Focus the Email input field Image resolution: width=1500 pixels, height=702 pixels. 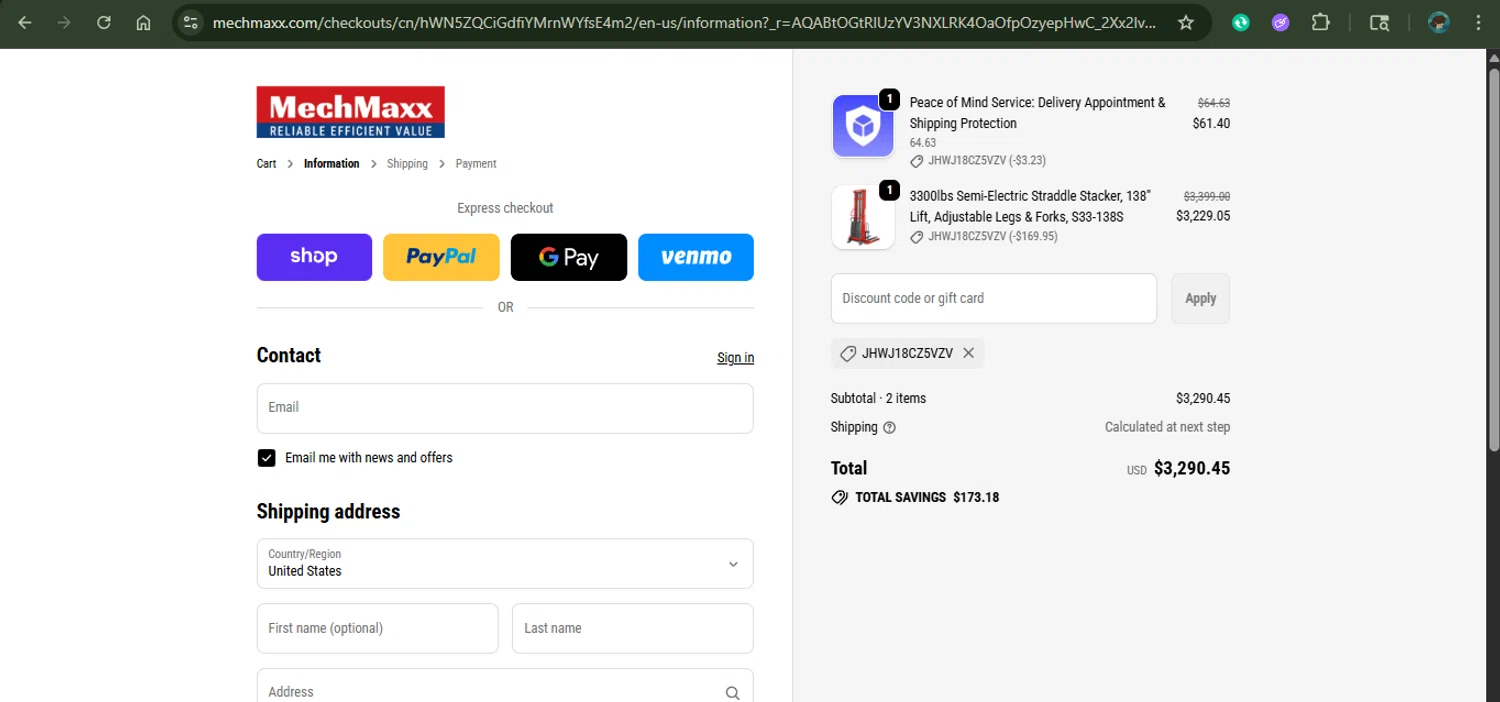pos(505,408)
